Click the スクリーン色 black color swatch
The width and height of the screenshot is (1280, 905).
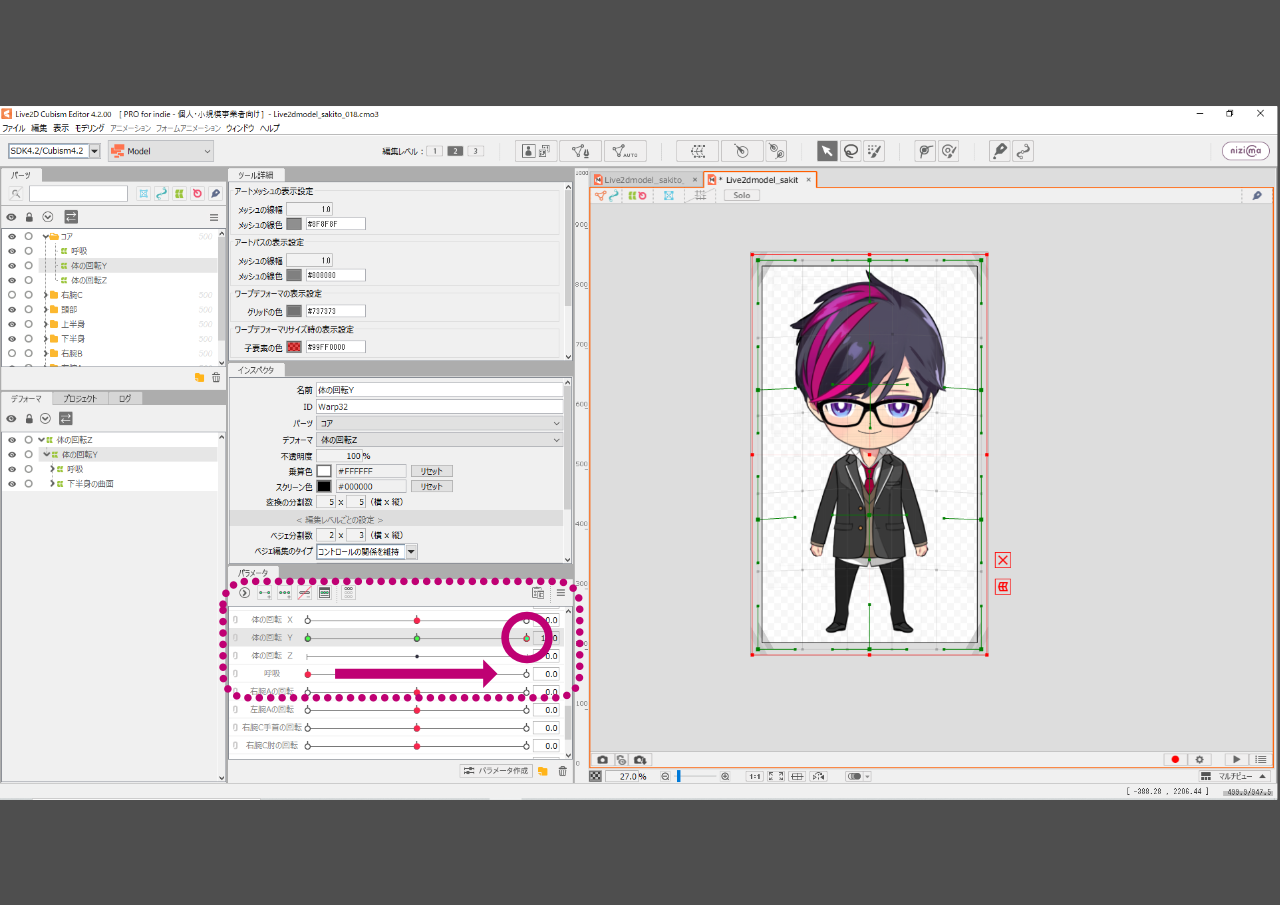point(324,487)
